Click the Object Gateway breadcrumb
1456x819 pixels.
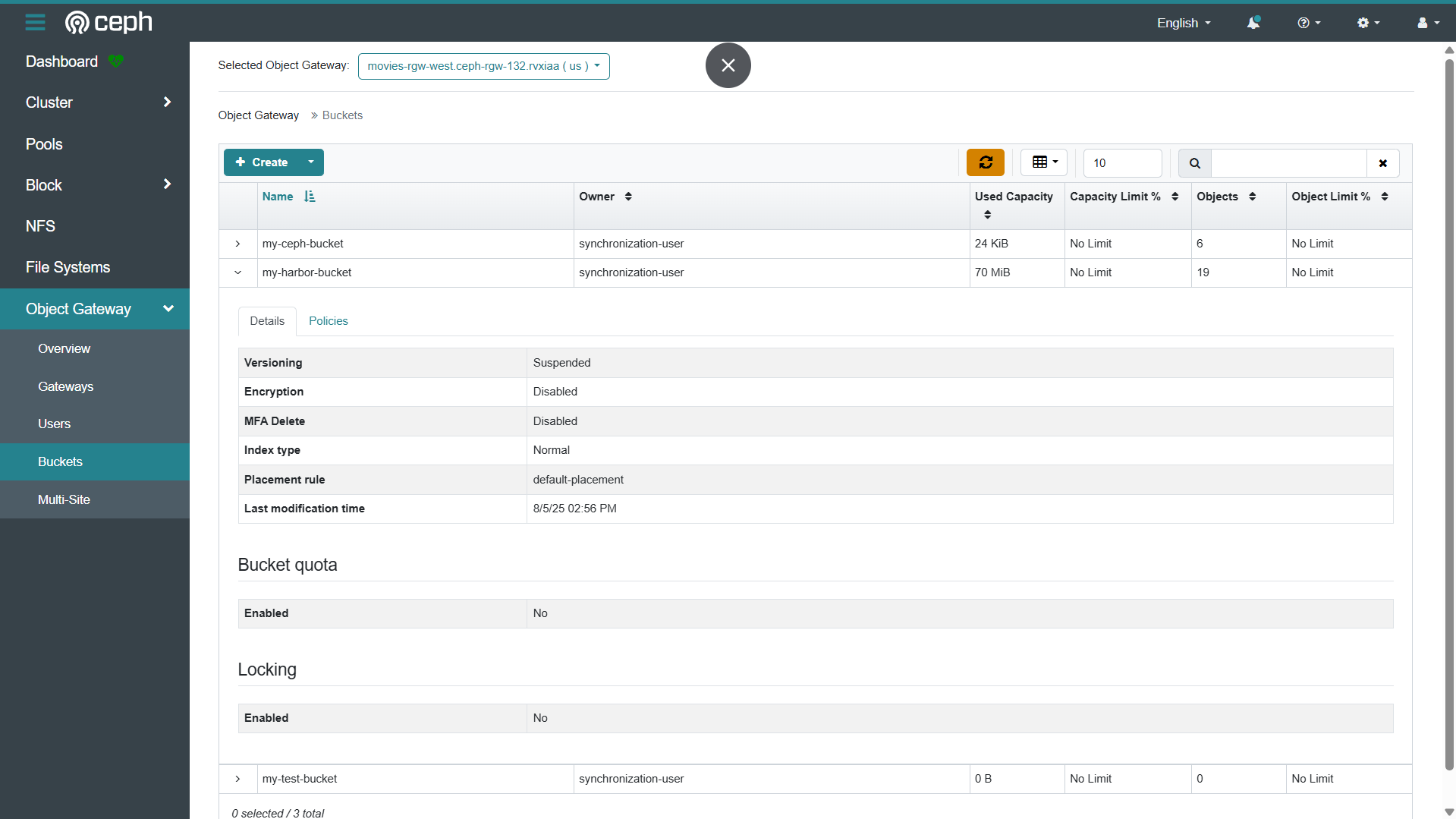259,115
